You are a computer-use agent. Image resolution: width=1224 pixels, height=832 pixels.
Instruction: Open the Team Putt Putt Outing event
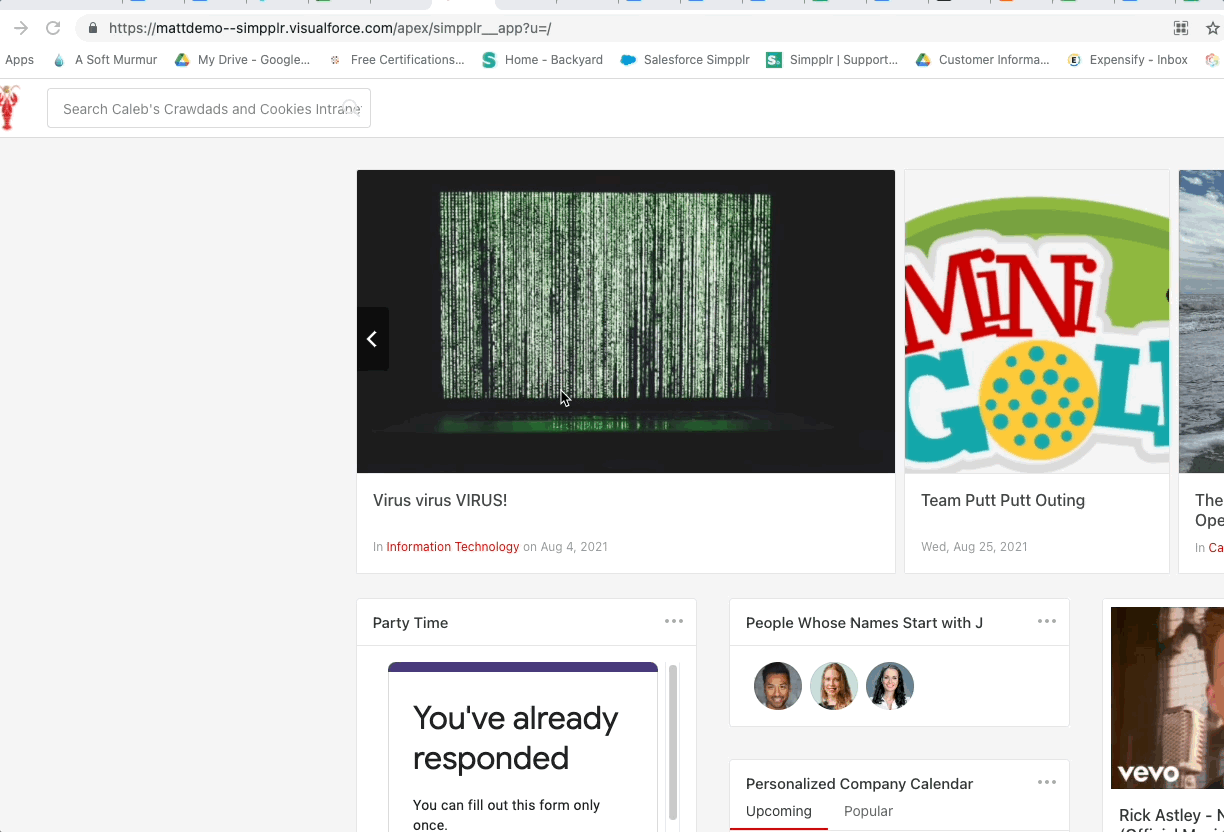point(1003,500)
